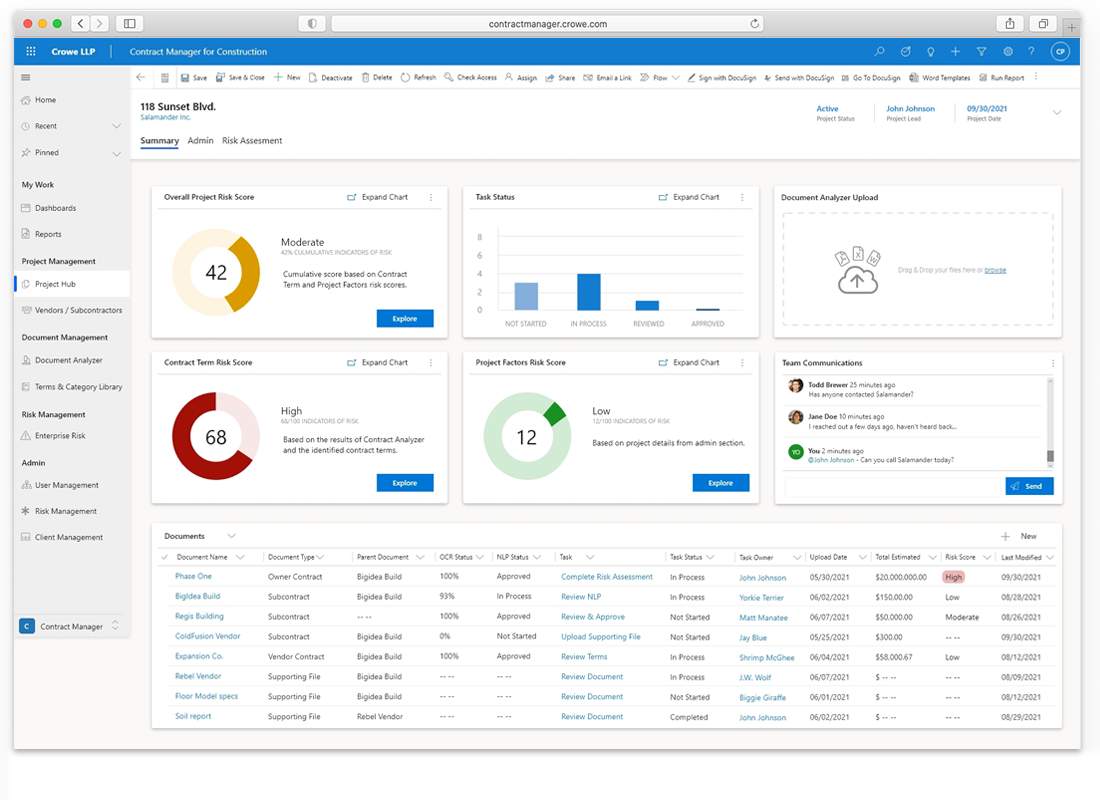Open the Phase One document link

pyautogui.click(x=193, y=576)
